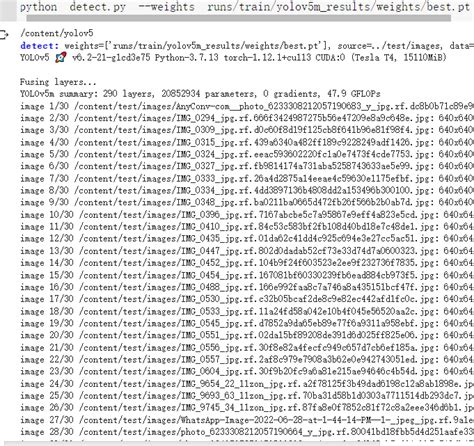The image size is (474, 446).
Task: Click the image 18/30 IMG_0533 line
Action: 247,311
